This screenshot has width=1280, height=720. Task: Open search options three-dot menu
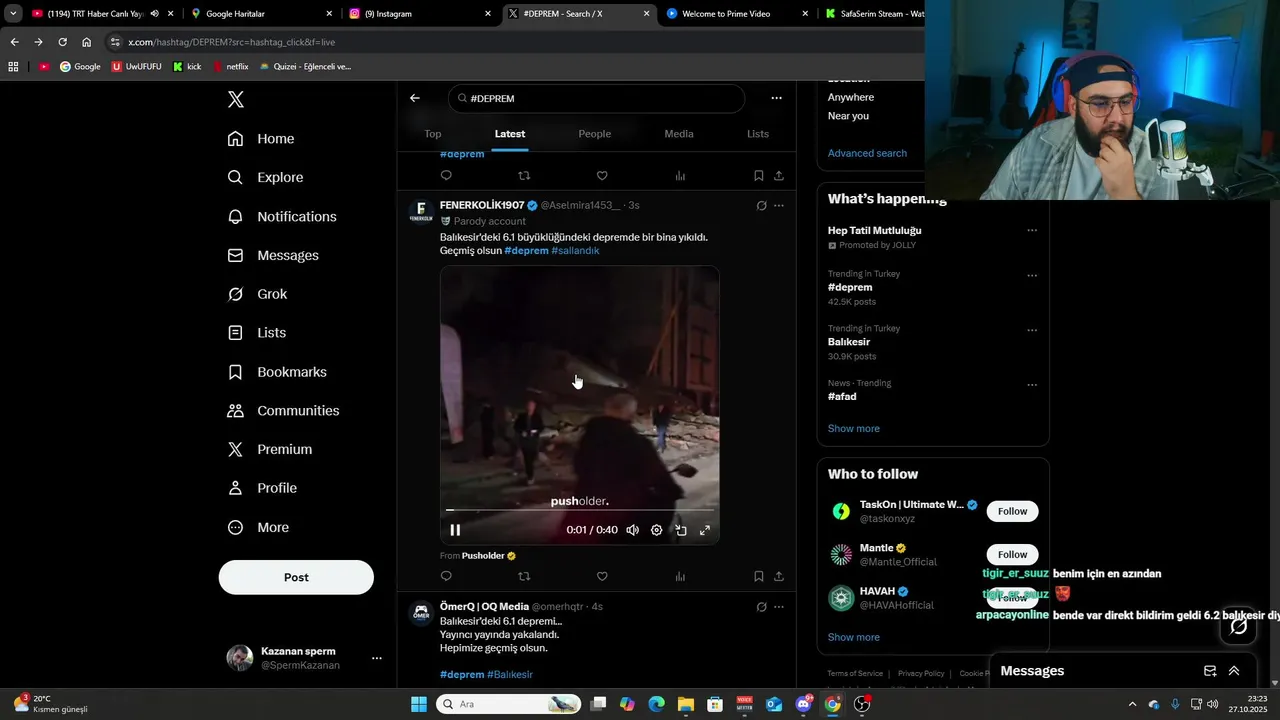[x=776, y=98]
